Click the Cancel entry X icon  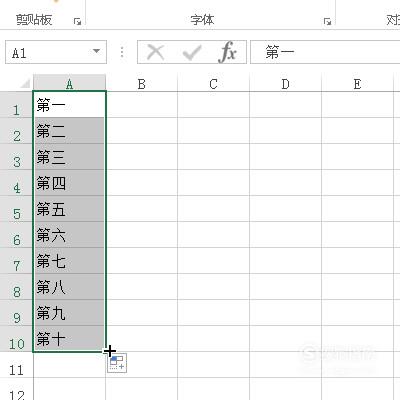coord(156,52)
